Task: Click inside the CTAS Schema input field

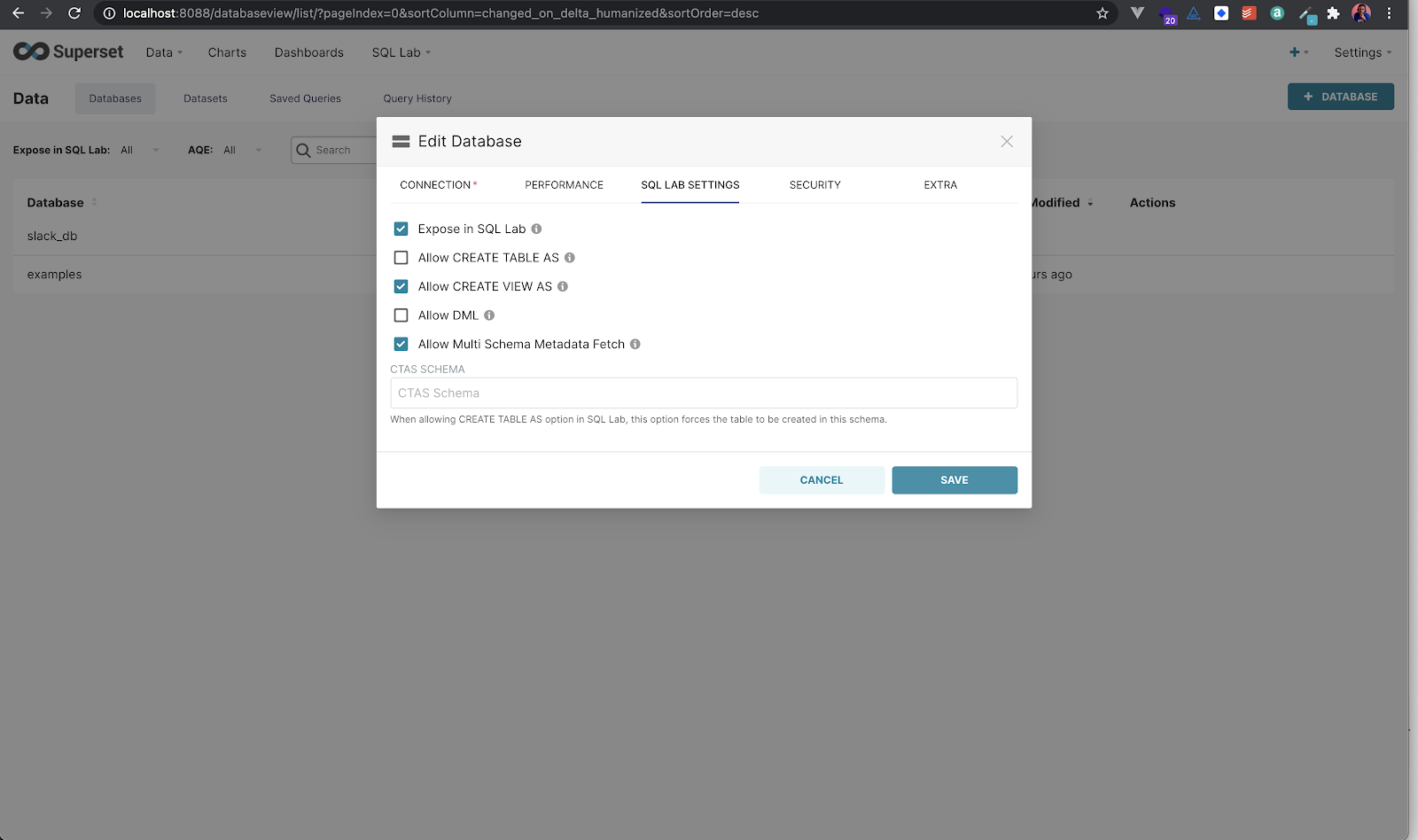Action: coord(703,393)
